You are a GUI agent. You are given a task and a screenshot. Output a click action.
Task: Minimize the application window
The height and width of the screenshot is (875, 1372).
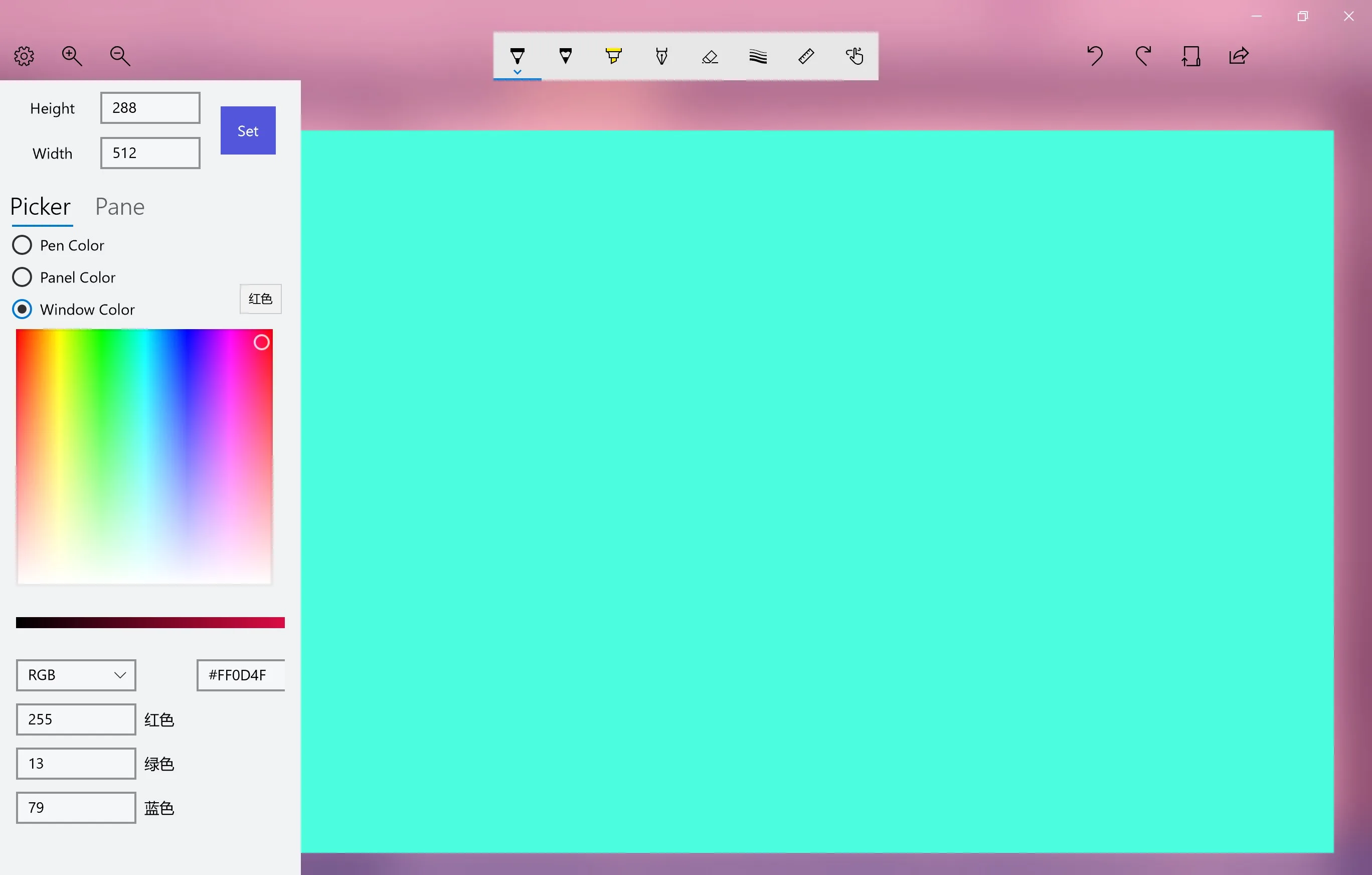coord(1256,16)
